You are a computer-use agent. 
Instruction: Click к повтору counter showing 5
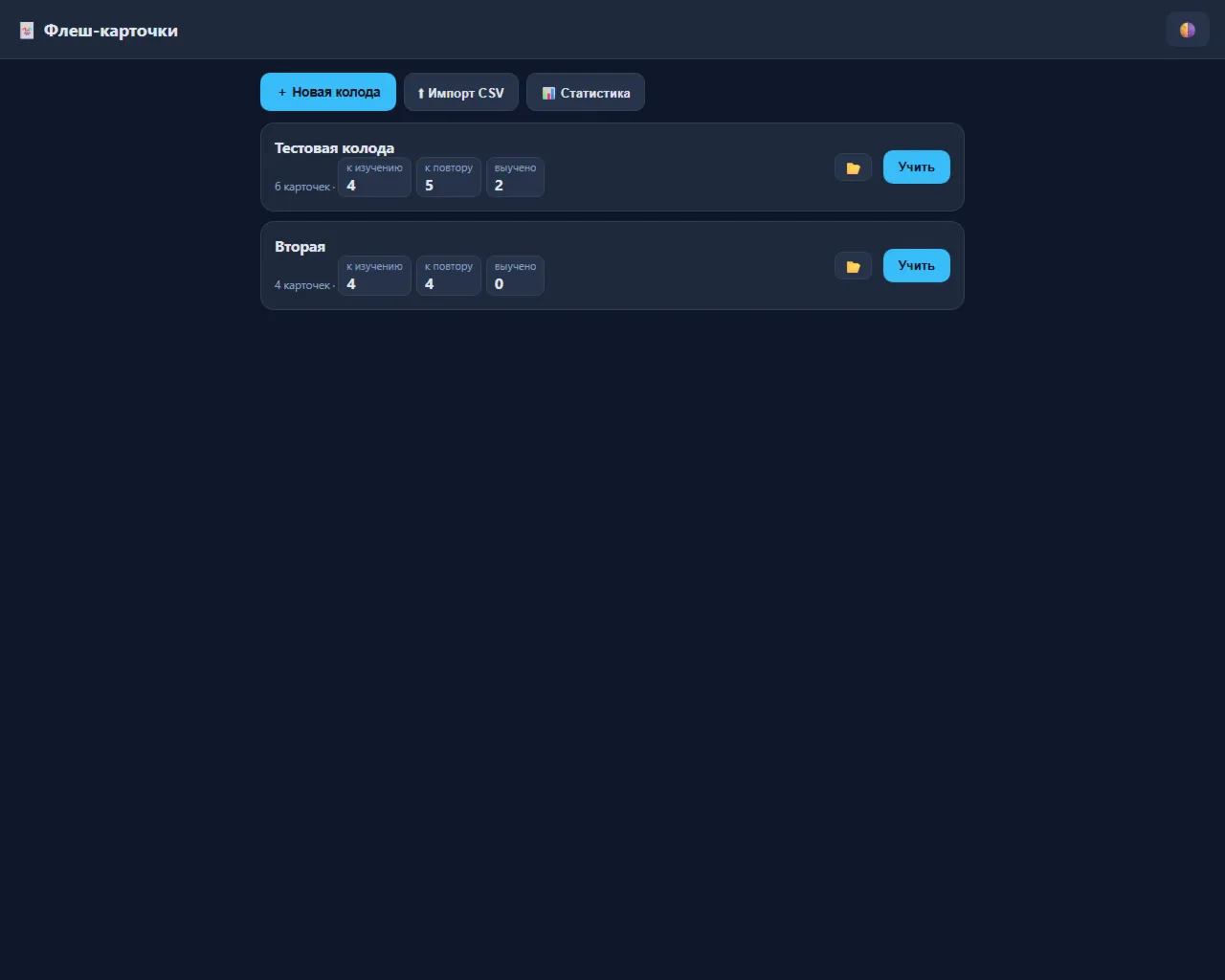[x=448, y=177]
